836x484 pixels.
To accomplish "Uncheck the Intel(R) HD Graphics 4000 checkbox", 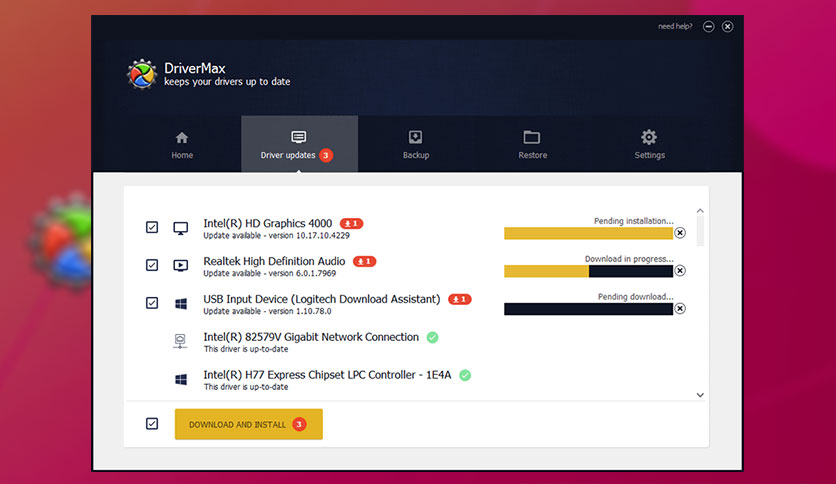I will [152, 227].
